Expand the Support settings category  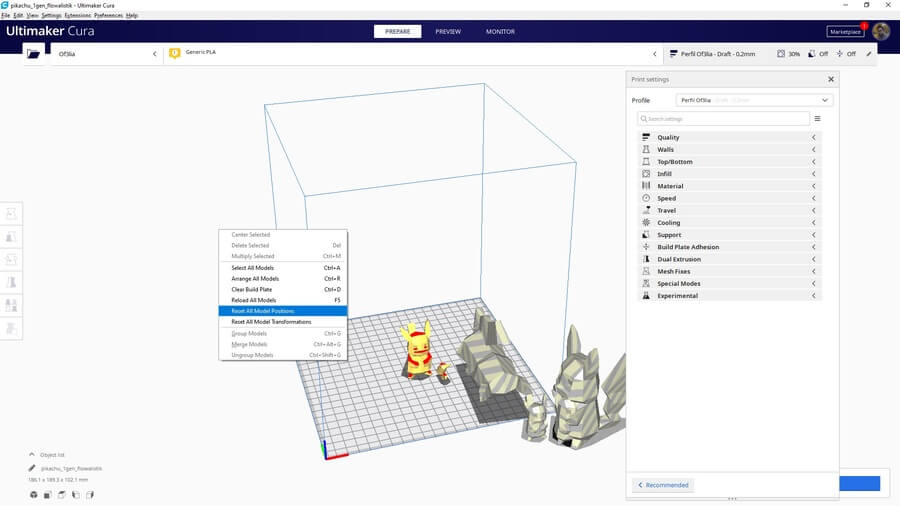[x=730, y=235]
